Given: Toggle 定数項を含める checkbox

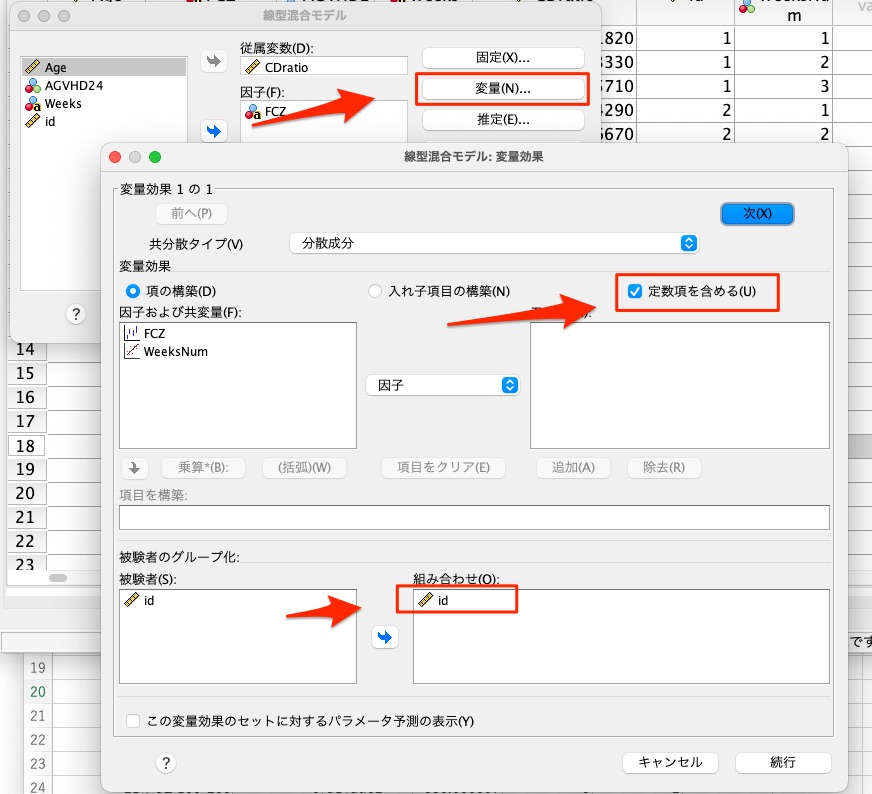Looking at the screenshot, I should pos(634,292).
